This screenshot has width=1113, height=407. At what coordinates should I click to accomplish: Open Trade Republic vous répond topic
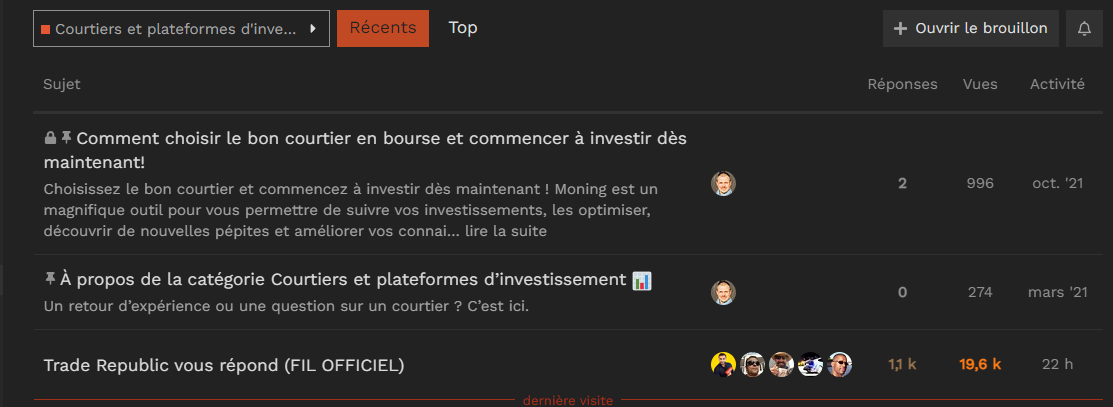click(x=224, y=365)
